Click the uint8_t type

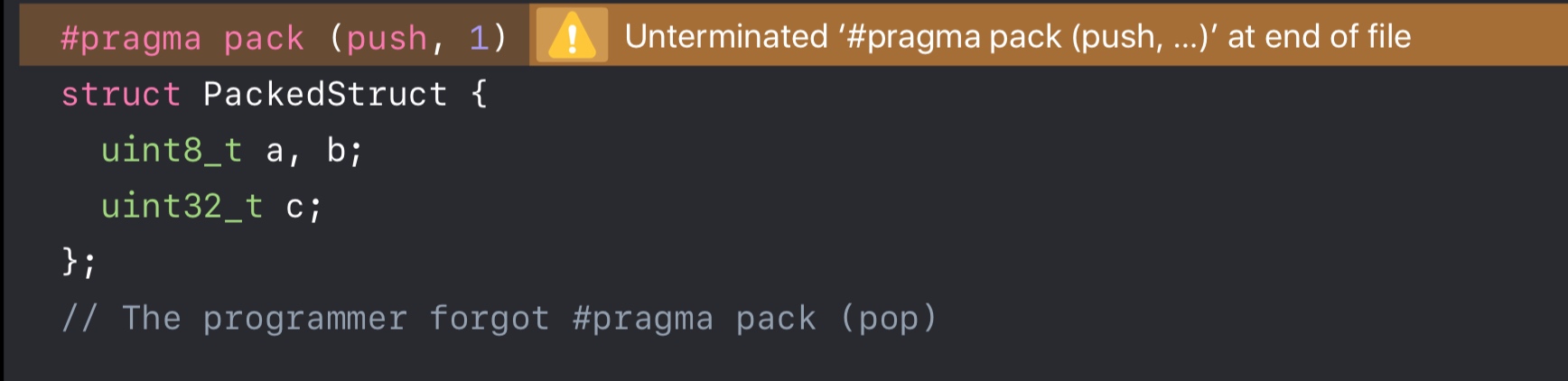click(x=172, y=150)
